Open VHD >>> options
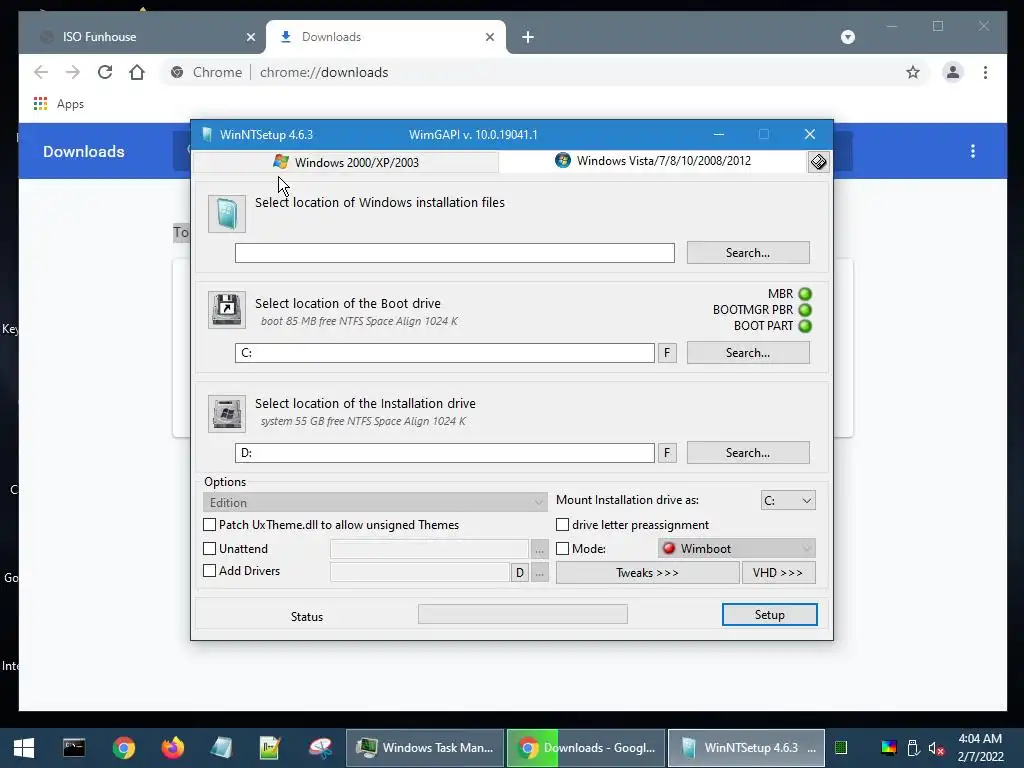Viewport: 1024px width, 768px height. click(778, 573)
